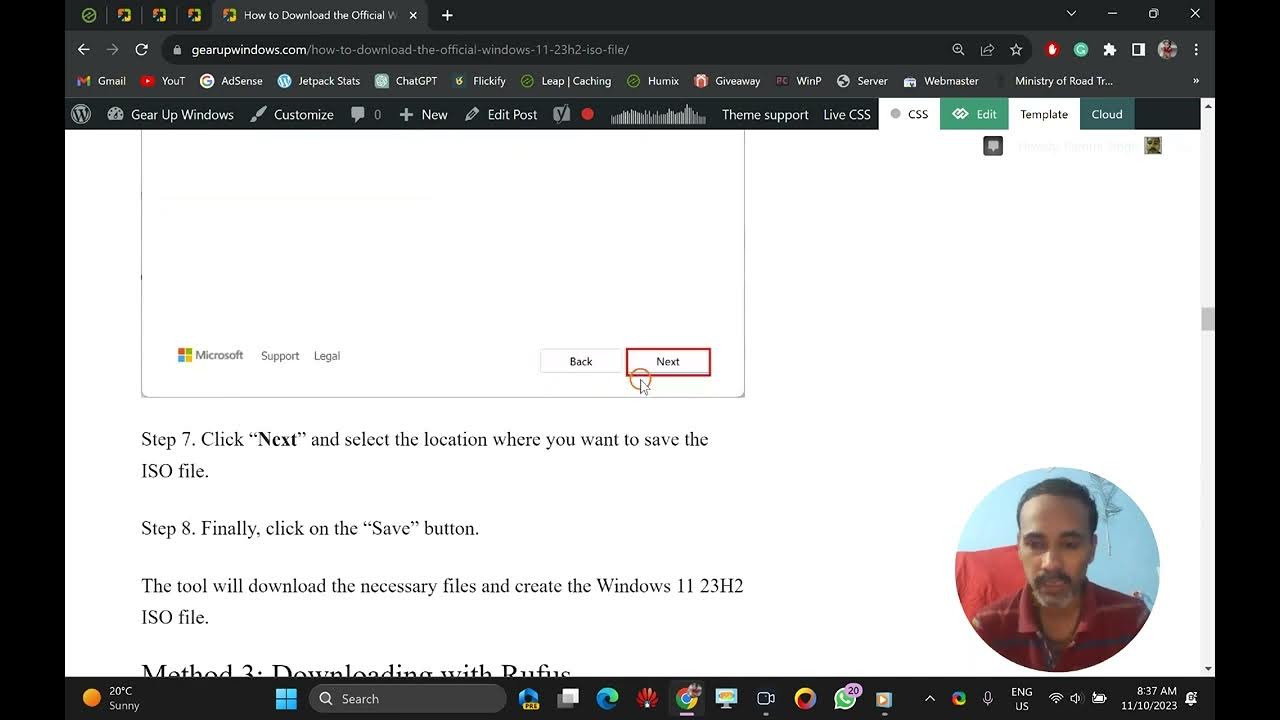Image resolution: width=1280 pixels, height=720 pixels.
Task: Open Theme support in the admin bar
Action: 765,114
